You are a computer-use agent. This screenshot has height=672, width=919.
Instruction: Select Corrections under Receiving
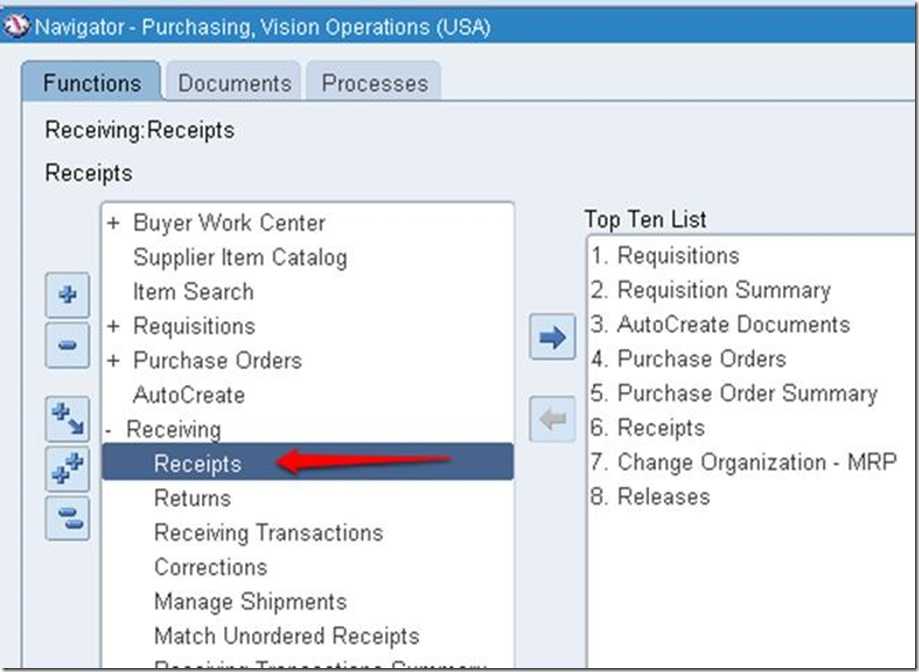click(x=210, y=567)
